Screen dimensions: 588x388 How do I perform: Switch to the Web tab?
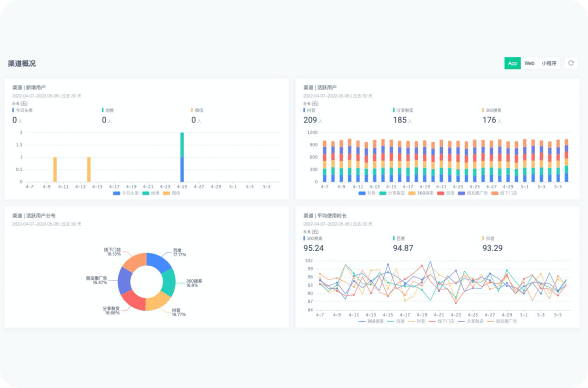530,63
